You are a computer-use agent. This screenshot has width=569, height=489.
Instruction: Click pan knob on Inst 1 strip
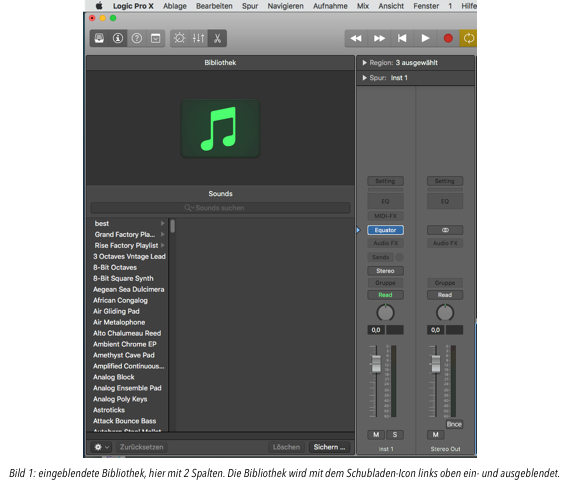click(x=385, y=313)
